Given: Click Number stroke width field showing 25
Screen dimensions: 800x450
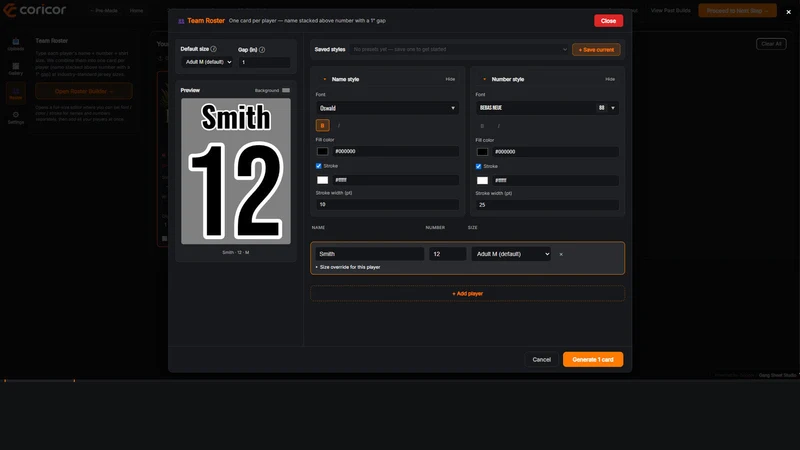Looking at the screenshot, I should (x=547, y=205).
